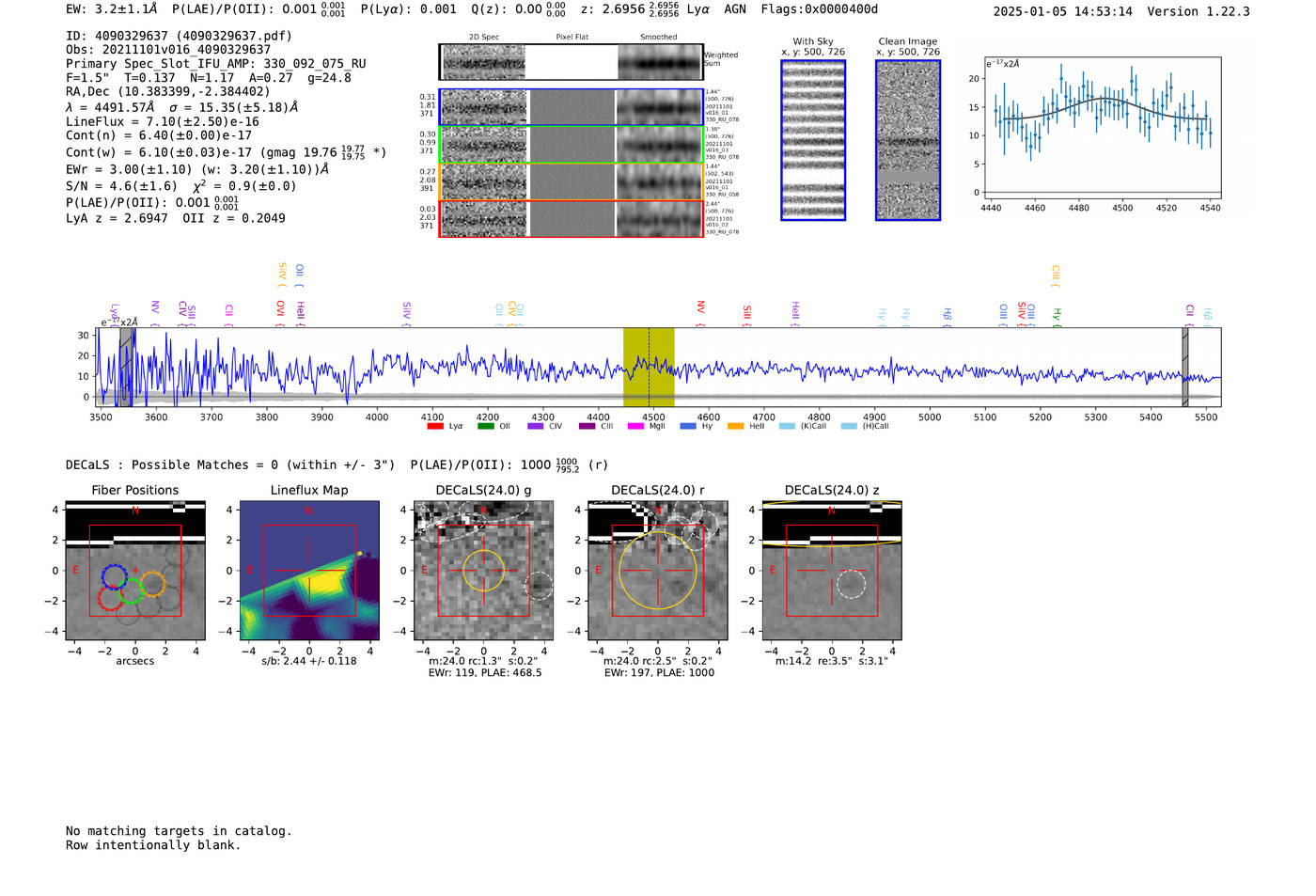Viewport: 1316px width, 896px height.
Task: Select the Weighted Sum 2D spectrum row
Action: (572, 62)
